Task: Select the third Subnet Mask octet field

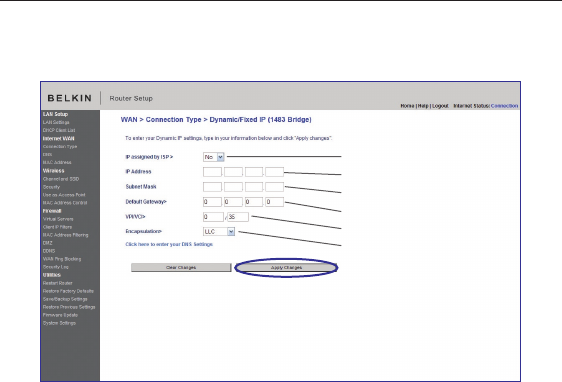Action: [x=254, y=187]
